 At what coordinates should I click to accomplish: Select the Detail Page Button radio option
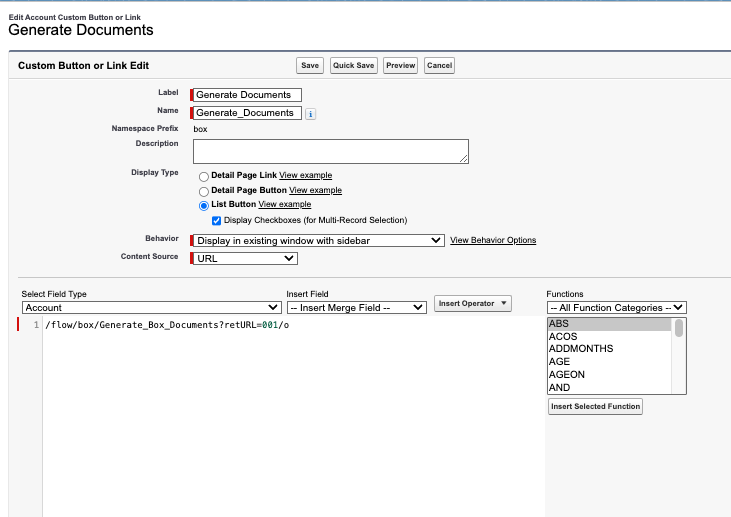pos(204,191)
